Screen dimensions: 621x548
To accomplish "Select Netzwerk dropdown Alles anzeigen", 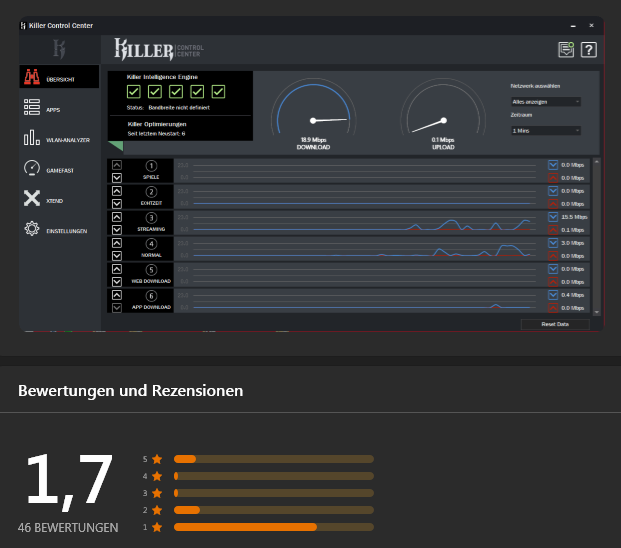I will pyautogui.click(x=546, y=102).
